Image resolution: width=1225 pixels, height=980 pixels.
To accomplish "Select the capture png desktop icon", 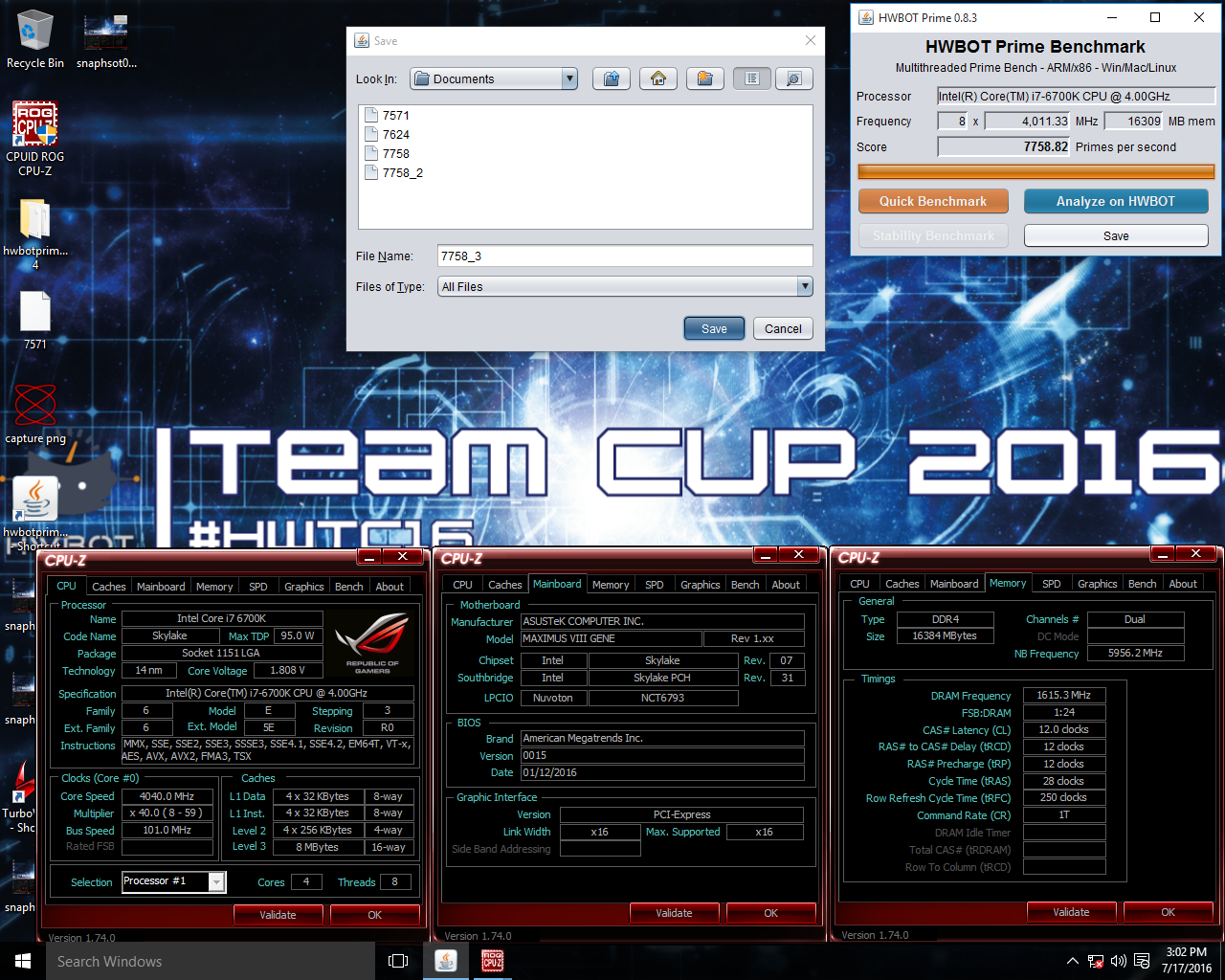I will (x=35, y=413).
